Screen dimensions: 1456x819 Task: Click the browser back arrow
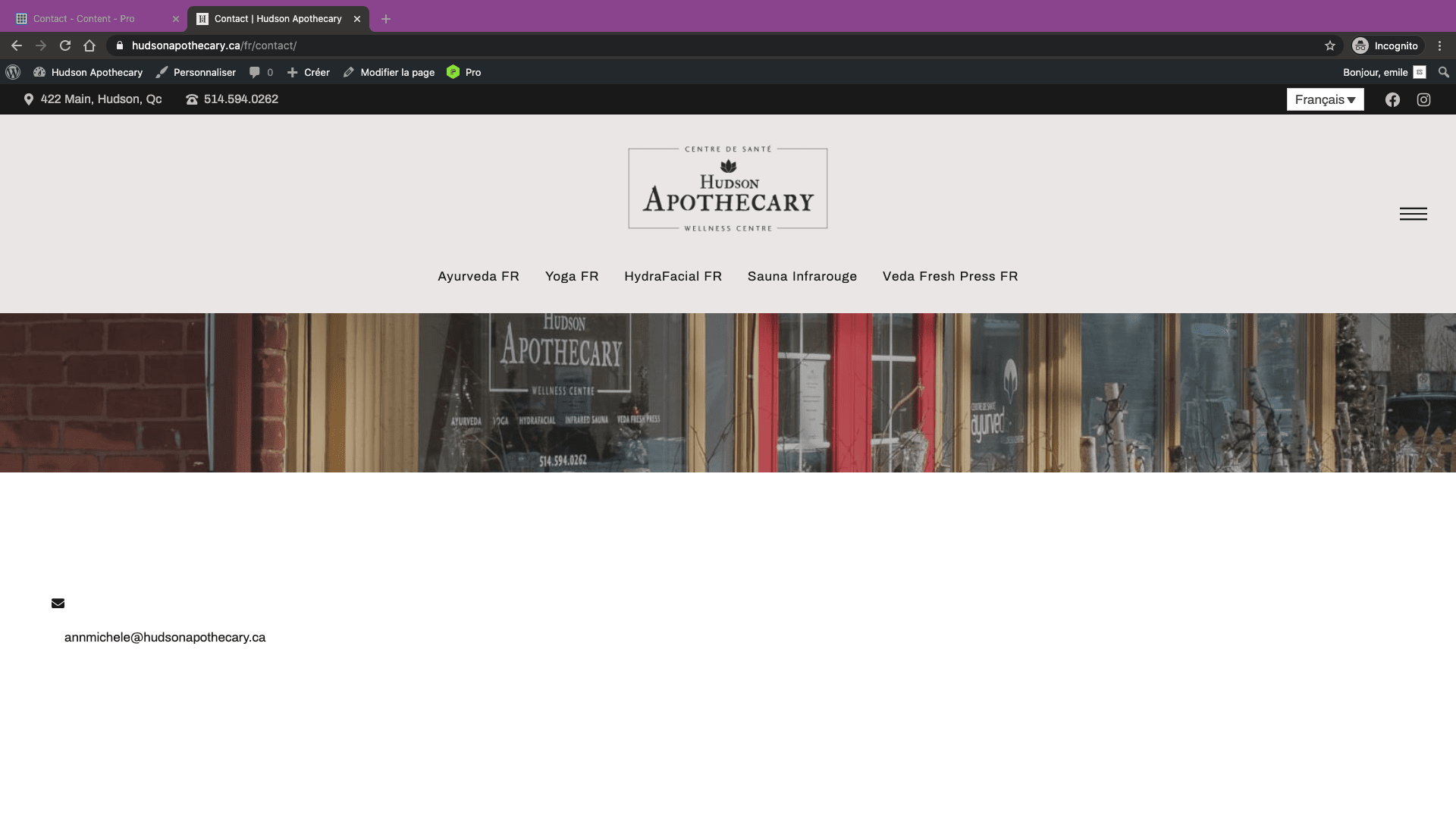(x=17, y=45)
